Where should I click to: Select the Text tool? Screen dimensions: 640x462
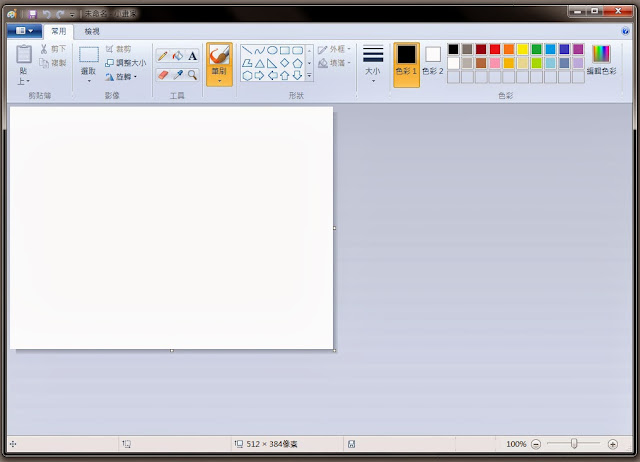193,56
